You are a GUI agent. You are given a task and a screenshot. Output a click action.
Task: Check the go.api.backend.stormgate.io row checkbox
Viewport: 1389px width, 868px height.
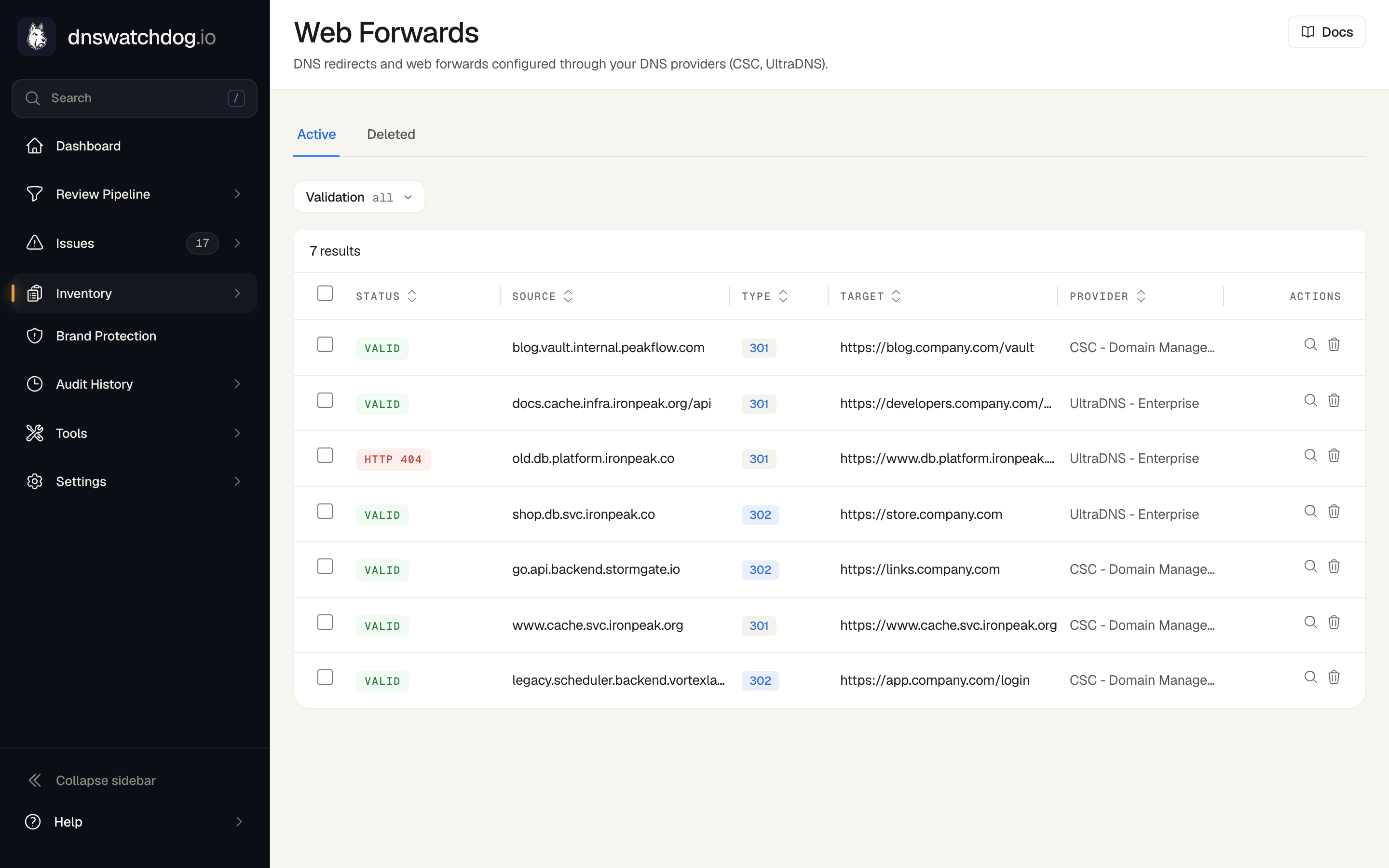[325, 566]
